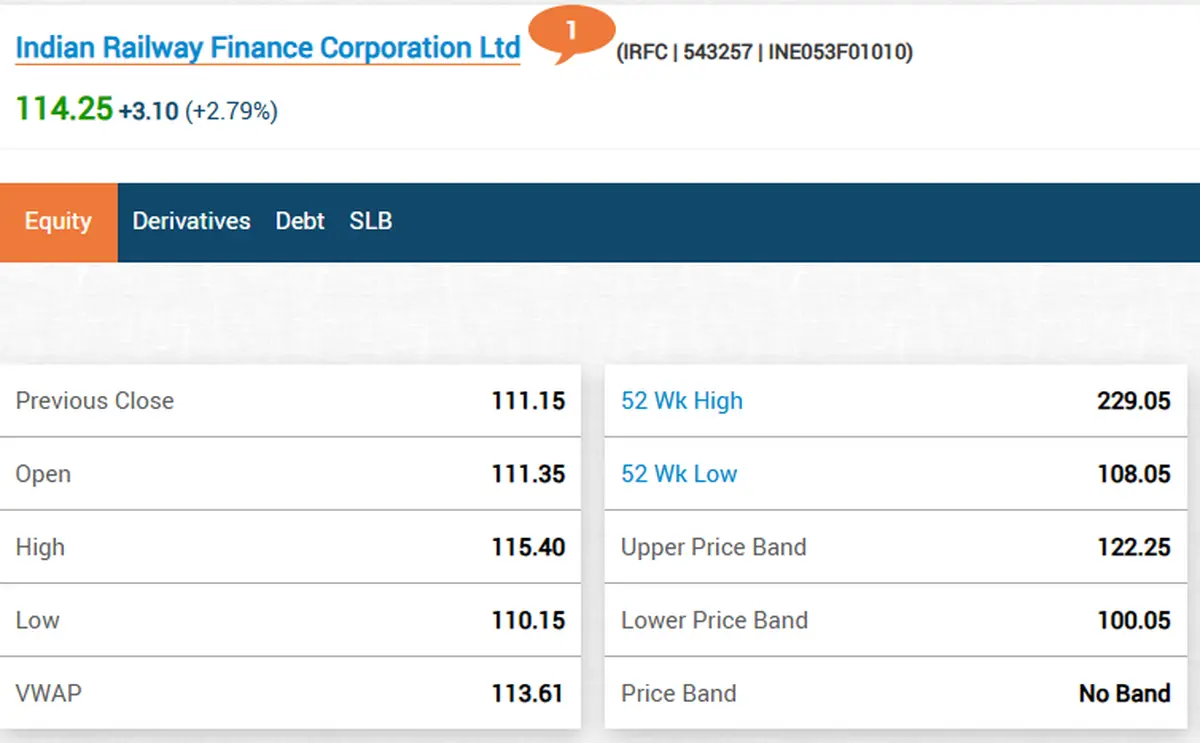Click the Upper Price Band value 122.25
This screenshot has height=743, width=1200.
pyautogui.click(x=1133, y=547)
